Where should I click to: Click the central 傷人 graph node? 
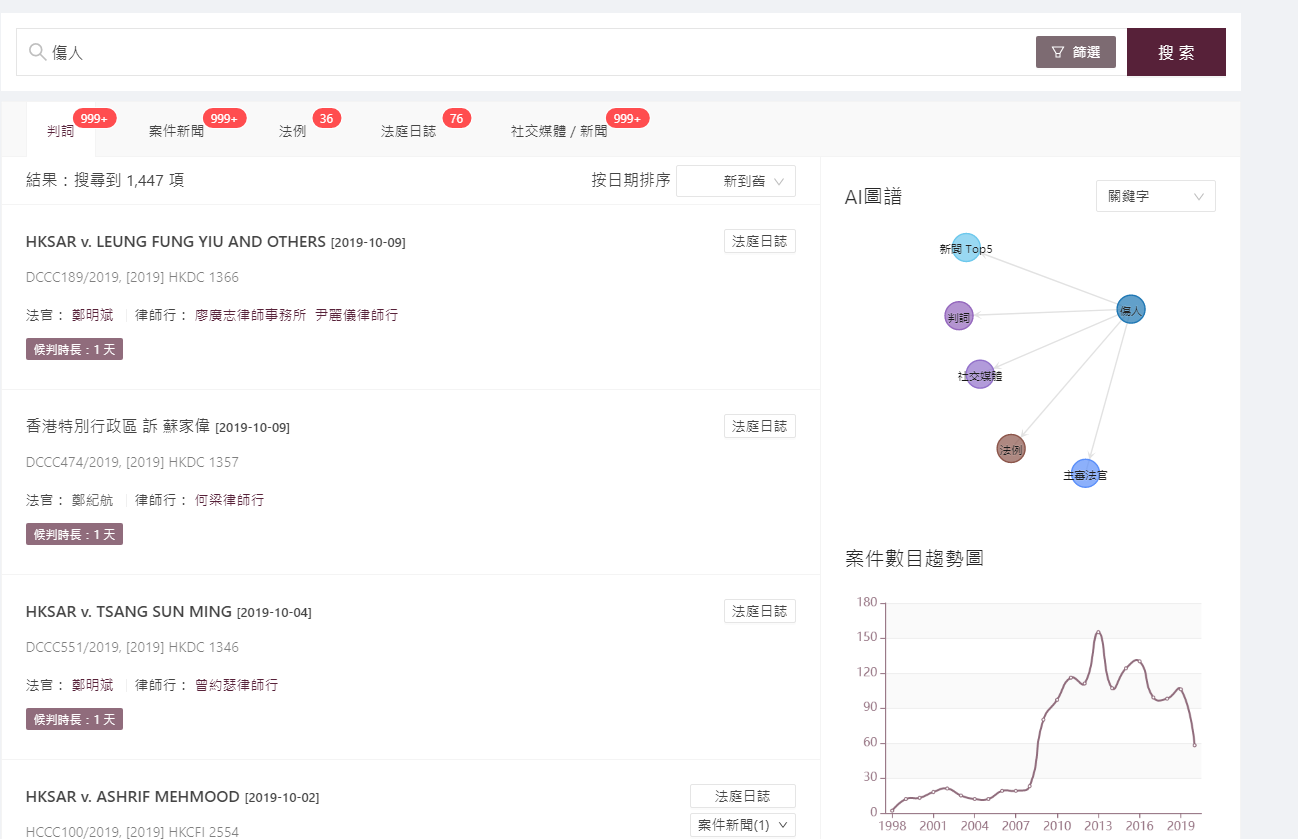(x=1130, y=310)
